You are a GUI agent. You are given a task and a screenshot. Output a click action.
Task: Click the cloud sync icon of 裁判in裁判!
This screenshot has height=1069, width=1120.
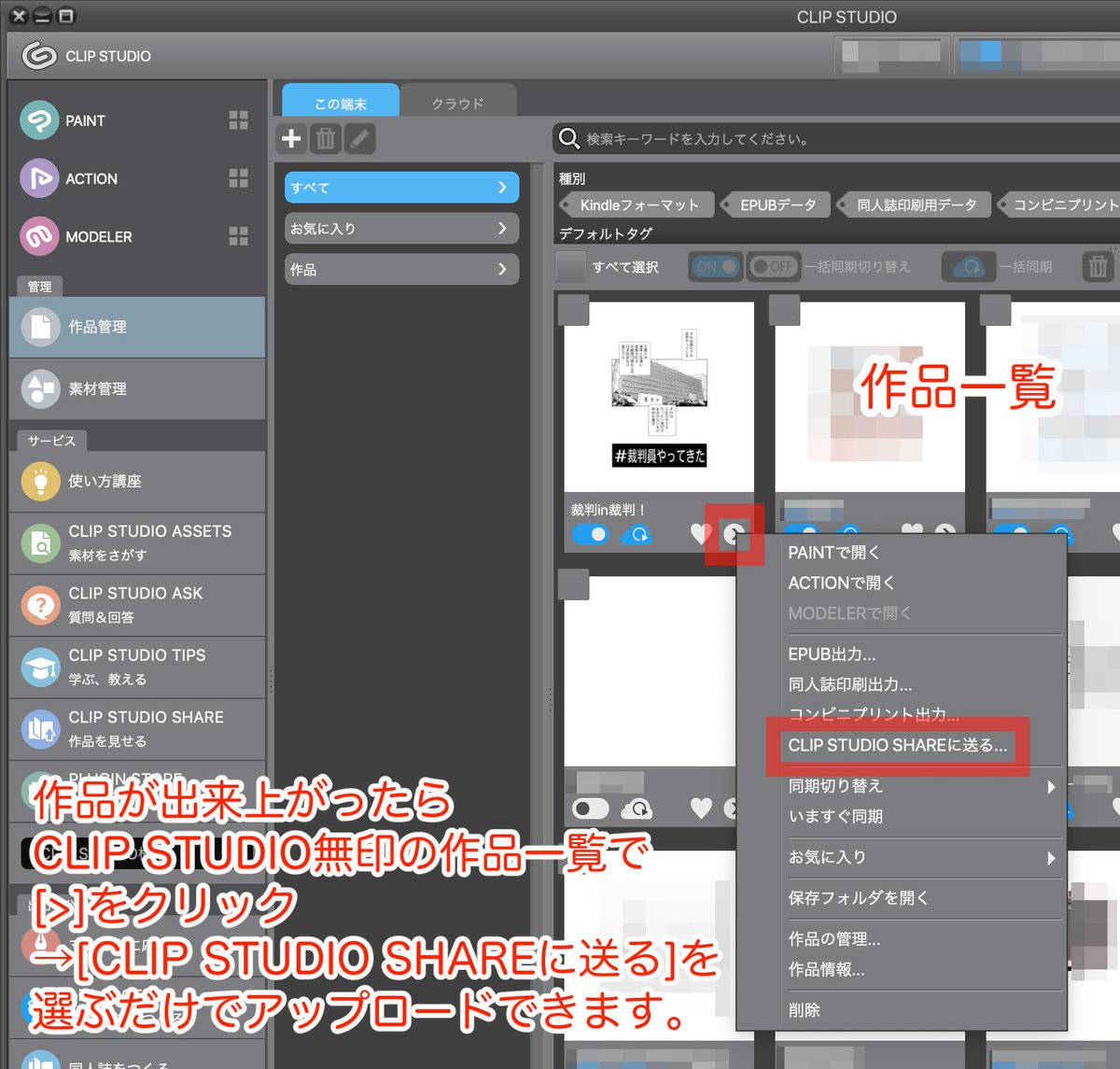pyautogui.click(x=637, y=534)
